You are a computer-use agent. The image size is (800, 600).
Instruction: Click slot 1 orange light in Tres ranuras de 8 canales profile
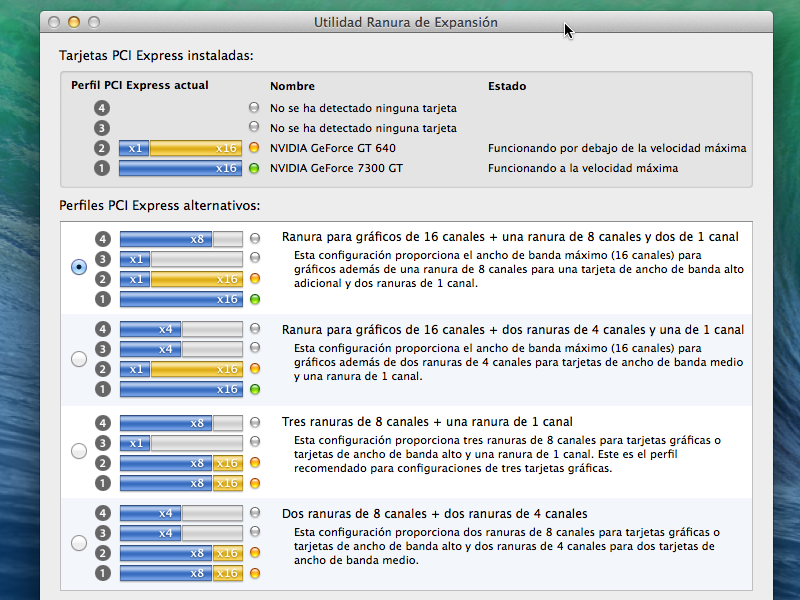pos(255,483)
